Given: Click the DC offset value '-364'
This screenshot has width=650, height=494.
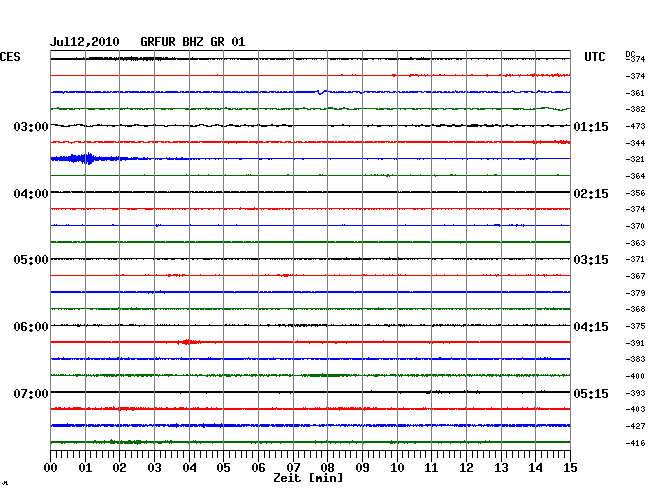Looking at the screenshot, I should pyautogui.click(x=635, y=177).
